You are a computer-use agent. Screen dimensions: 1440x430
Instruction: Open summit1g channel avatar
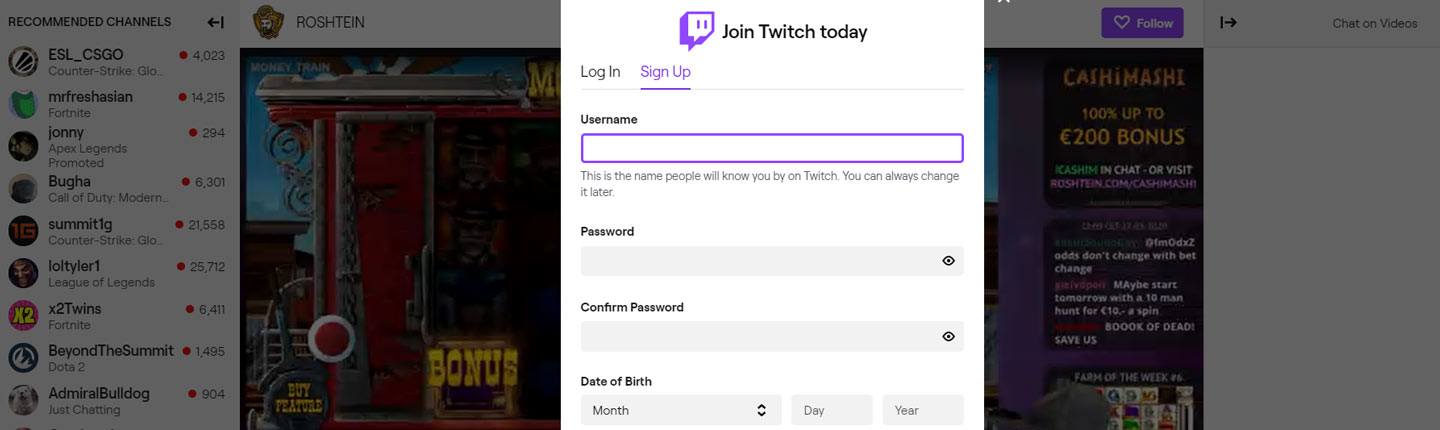click(23, 231)
